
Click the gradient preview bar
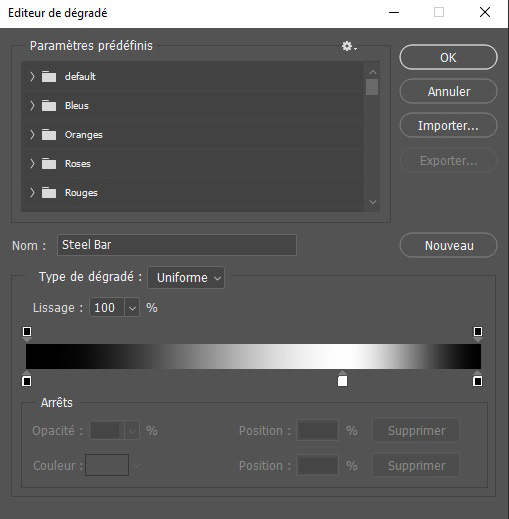(253, 356)
